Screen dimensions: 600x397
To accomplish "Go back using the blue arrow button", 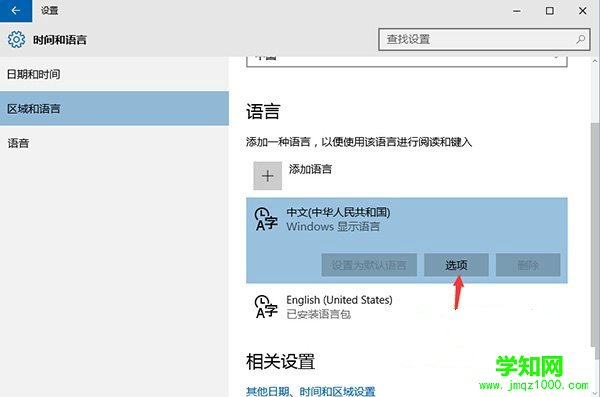I will 16,11.
